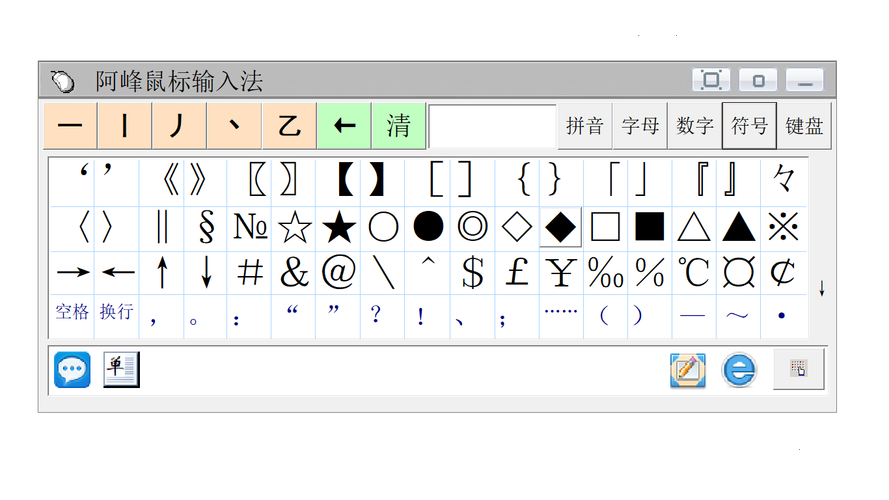Insert the currency sign ¤ symbol
This screenshot has height=500, width=889.
pyautogui.click(x=739, y=273)
